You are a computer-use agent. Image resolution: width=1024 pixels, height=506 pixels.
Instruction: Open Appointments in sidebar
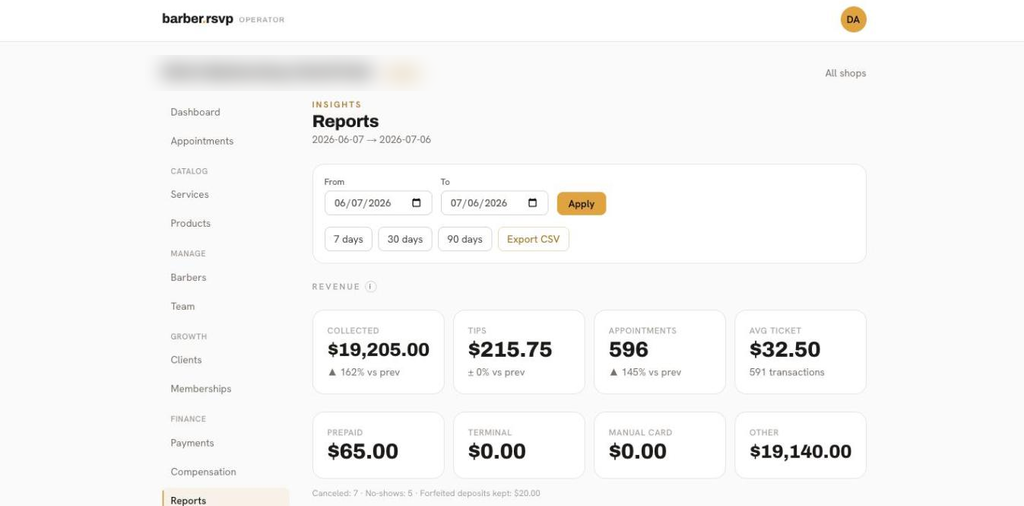click(202, 141)
